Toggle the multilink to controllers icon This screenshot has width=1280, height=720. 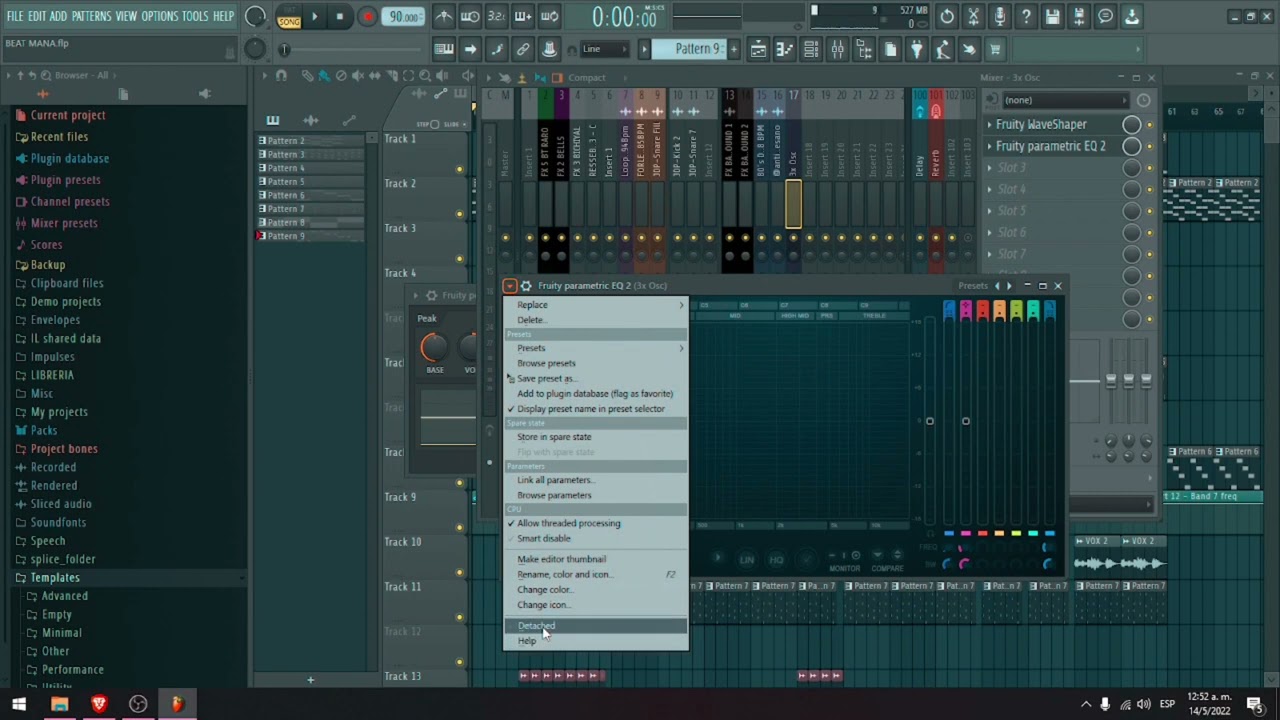(x=523, y=49)
